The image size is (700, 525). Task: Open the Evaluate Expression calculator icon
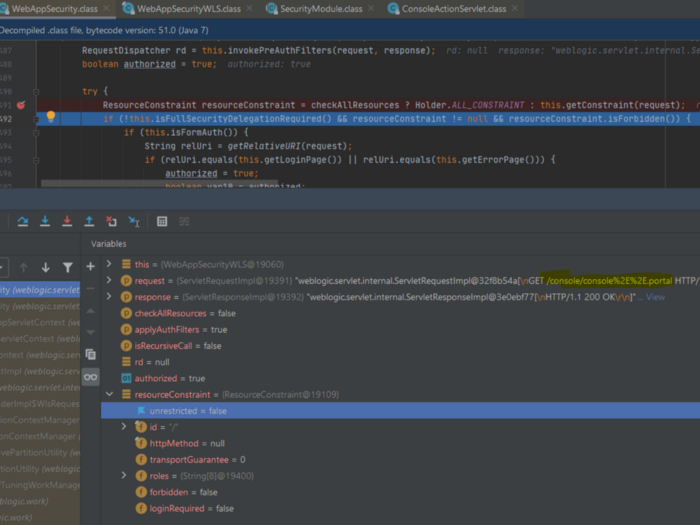point(162,221)
